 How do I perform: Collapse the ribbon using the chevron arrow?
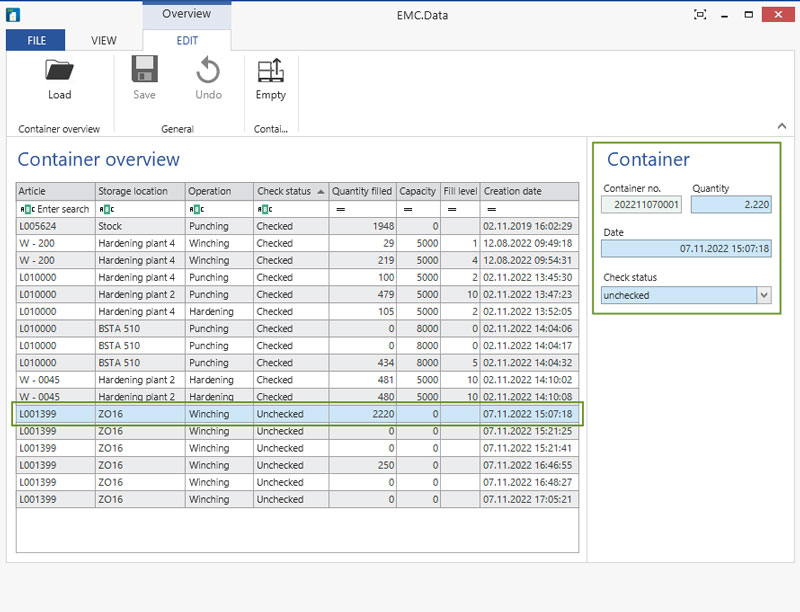tap(782, 126)
